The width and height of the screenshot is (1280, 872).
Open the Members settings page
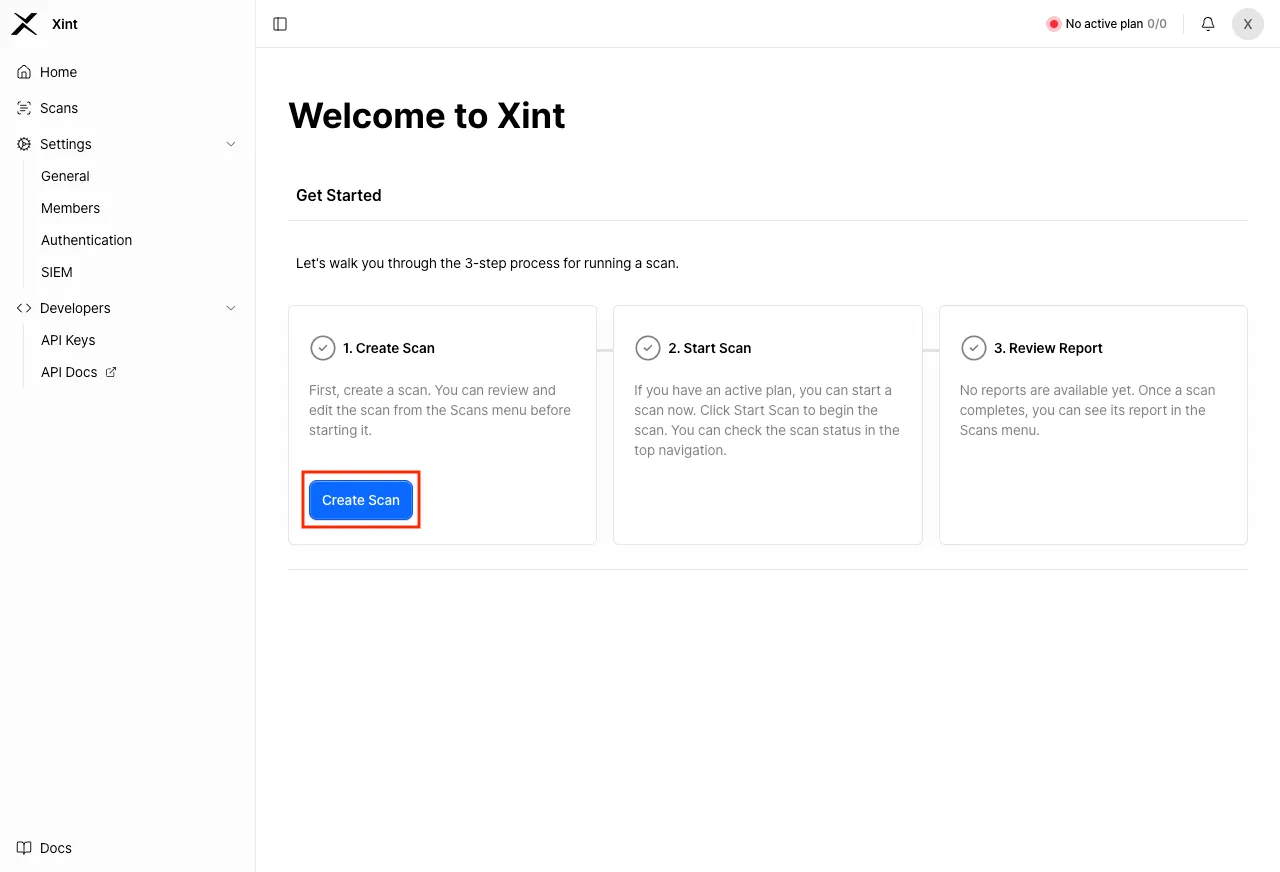70,207
